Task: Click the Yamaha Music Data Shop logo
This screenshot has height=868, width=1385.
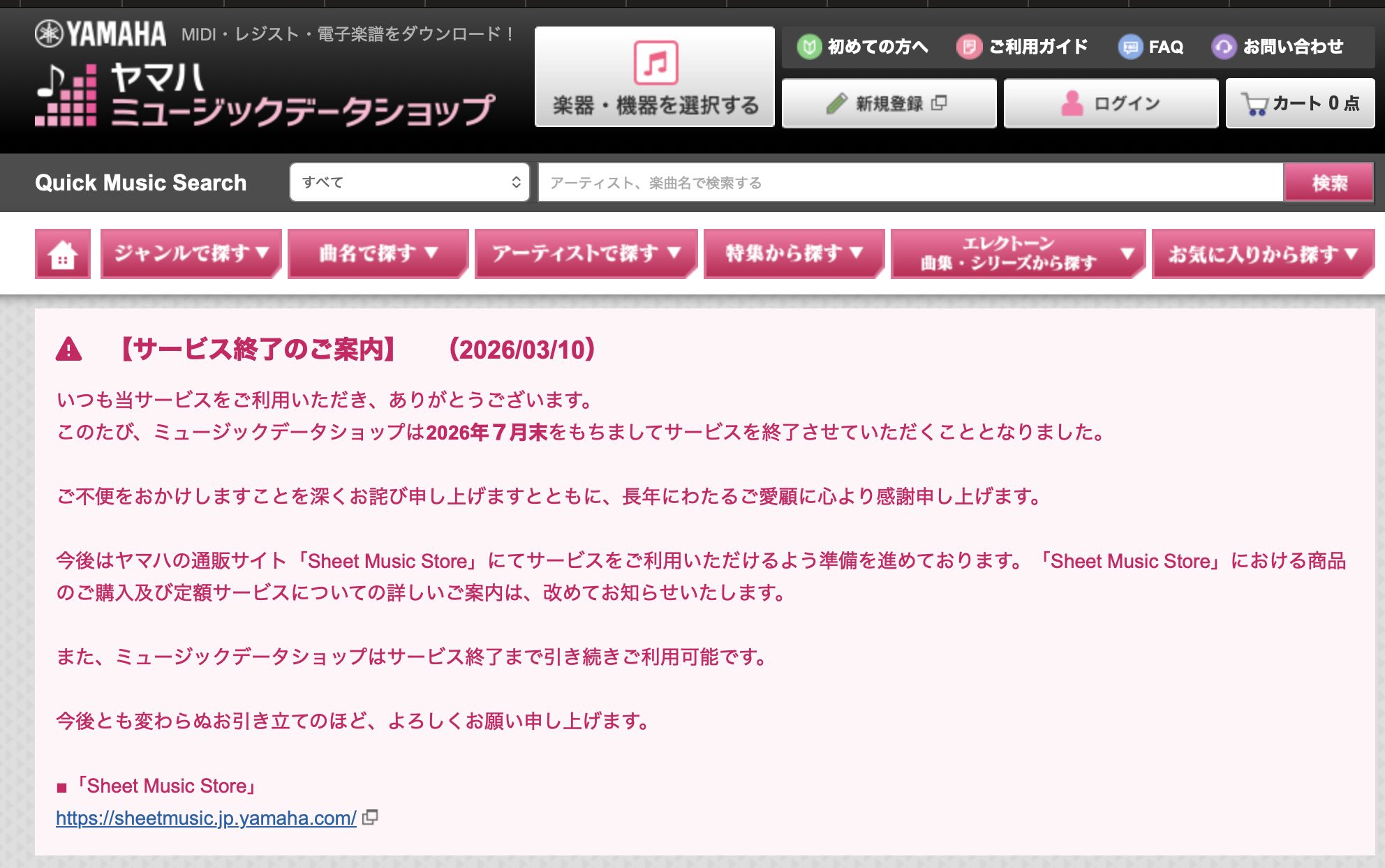Action: (x=265, y=95)
